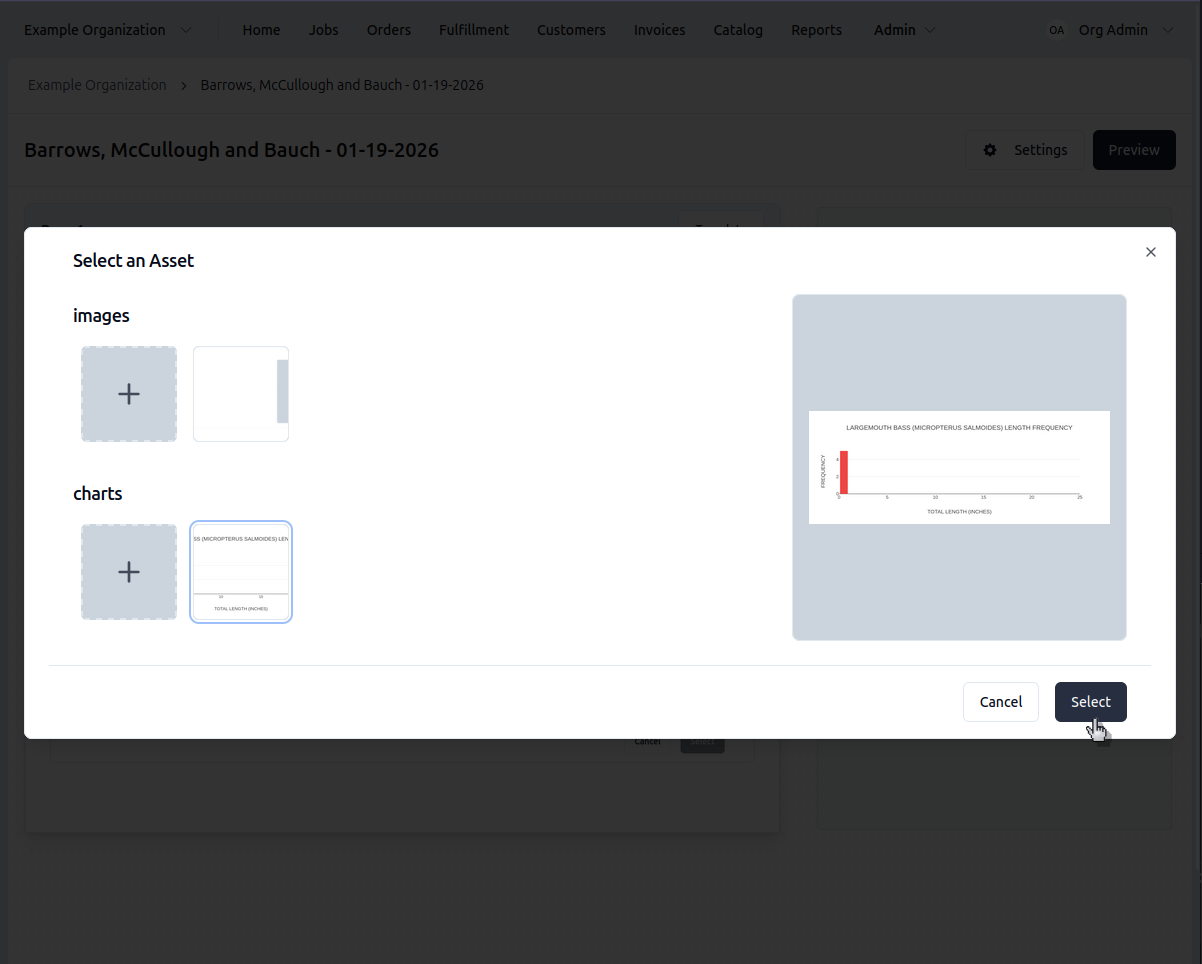Click the large chart preview image
The height and width of the screenshot is (964, 1202).
pos(959,467)
